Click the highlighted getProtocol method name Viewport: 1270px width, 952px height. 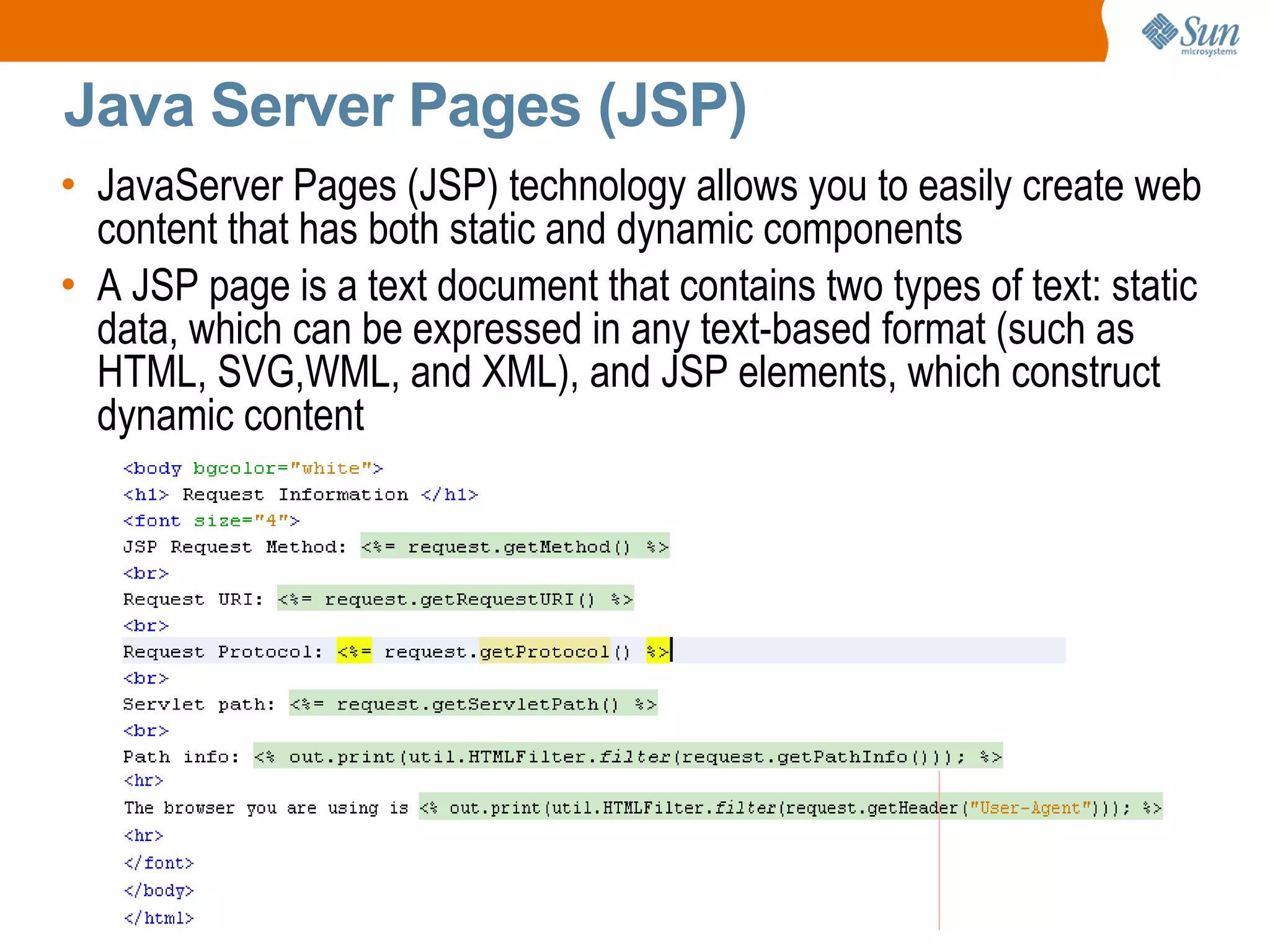[x=544, y=651]
